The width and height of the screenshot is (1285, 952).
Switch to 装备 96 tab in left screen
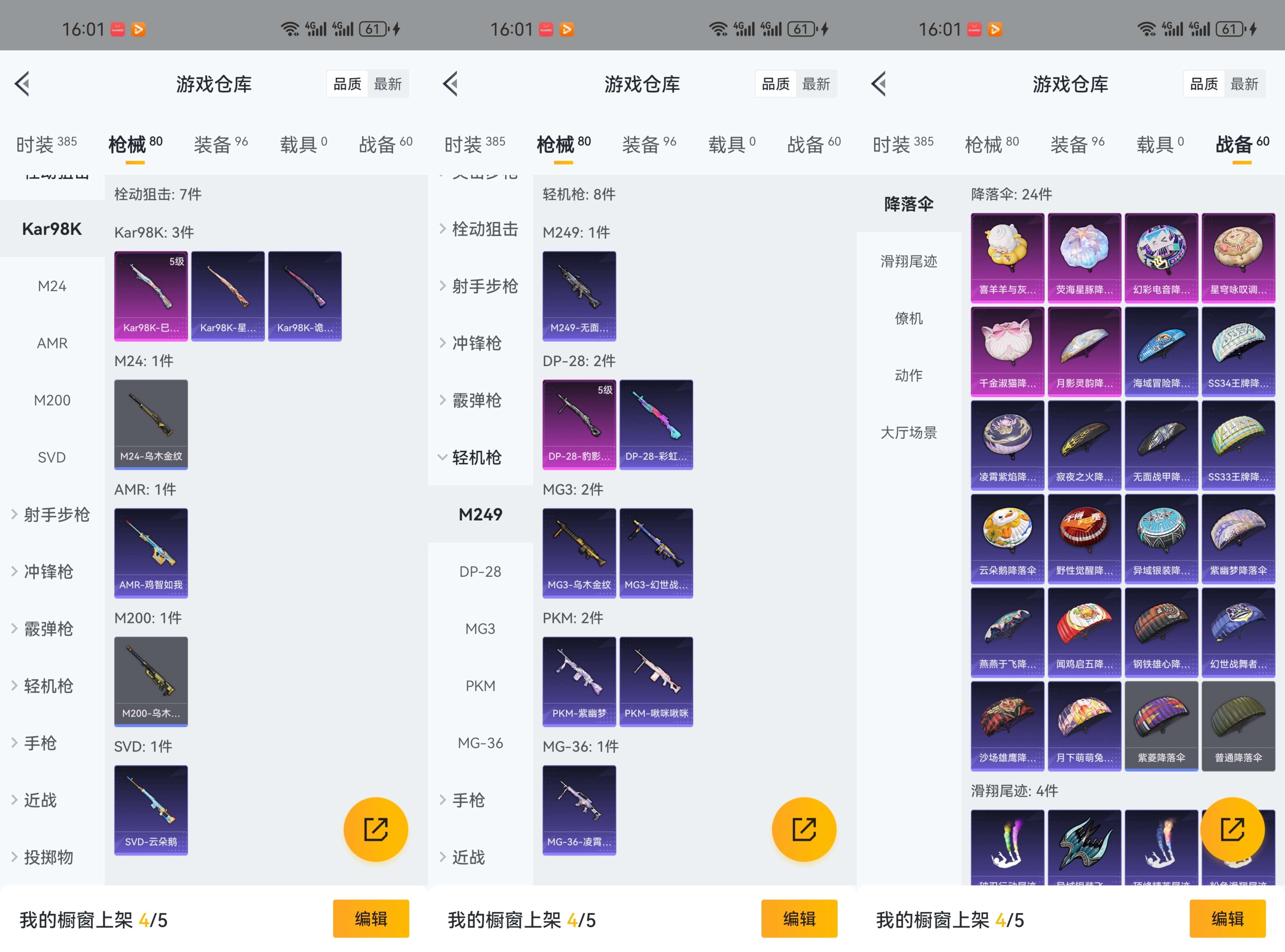tap(221, 144)
